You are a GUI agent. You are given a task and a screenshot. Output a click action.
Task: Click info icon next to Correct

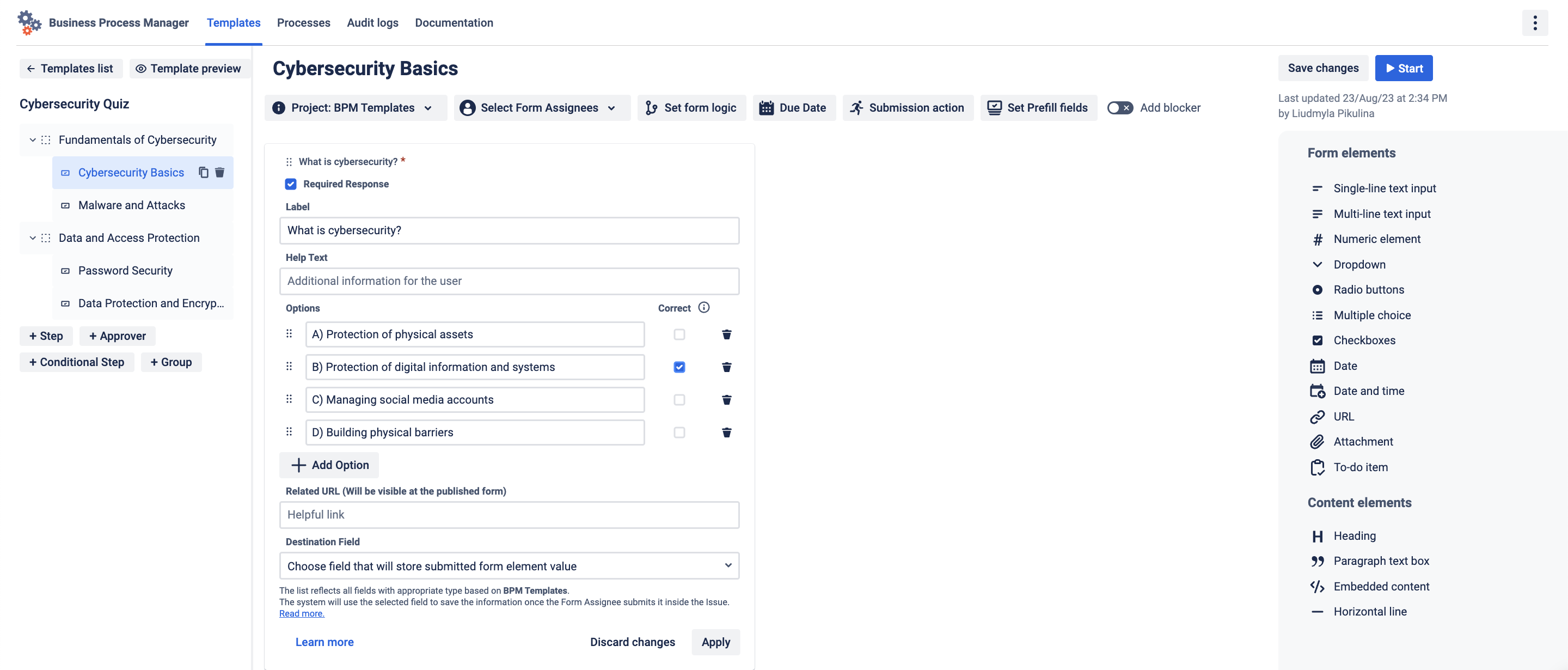[703, 308]
